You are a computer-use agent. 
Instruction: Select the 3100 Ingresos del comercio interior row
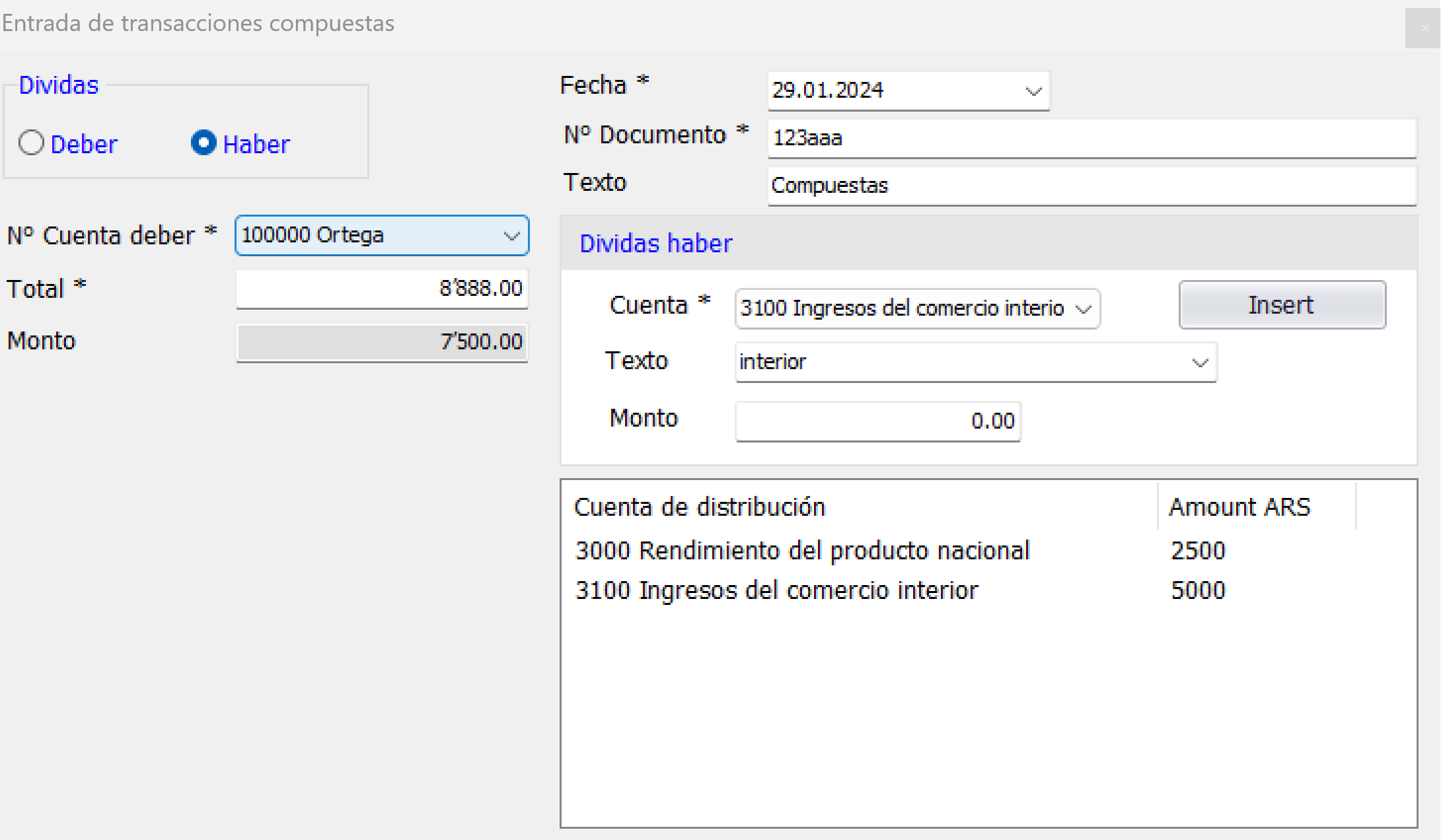coord(776,590)
